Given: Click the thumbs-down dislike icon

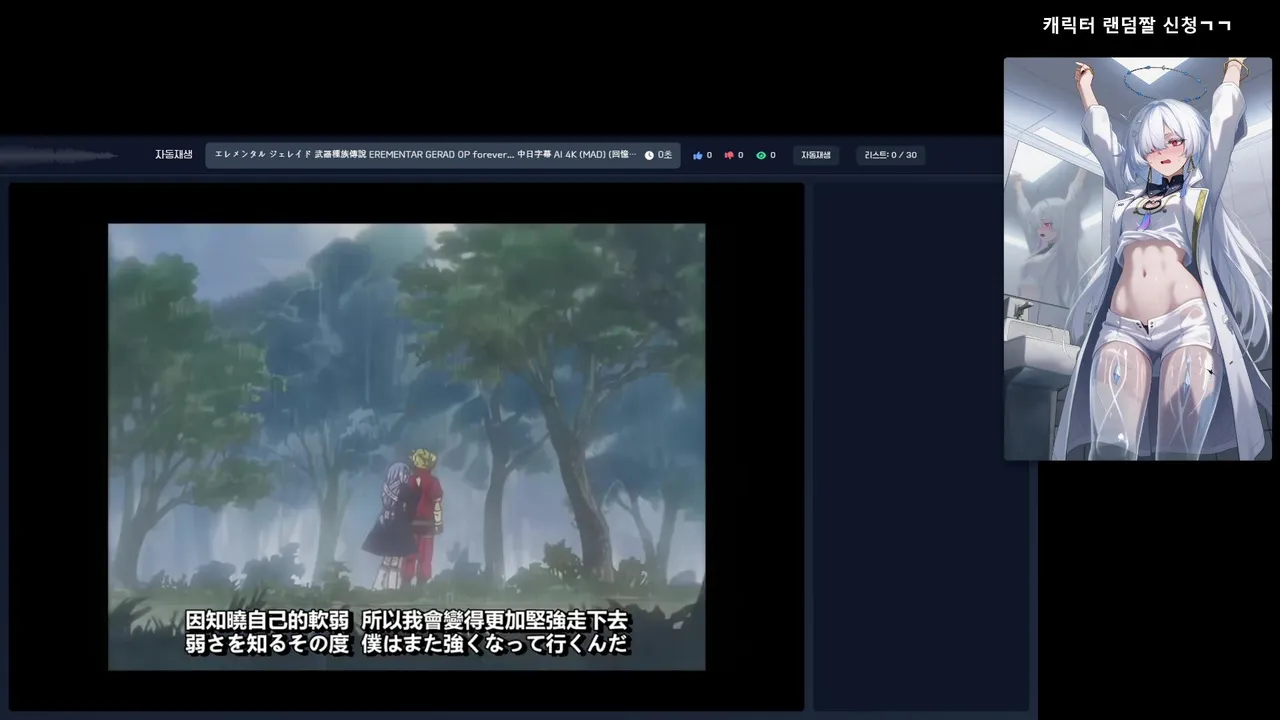Looking at the screenshot, I should pyautogui.click(x=729, y=155).
